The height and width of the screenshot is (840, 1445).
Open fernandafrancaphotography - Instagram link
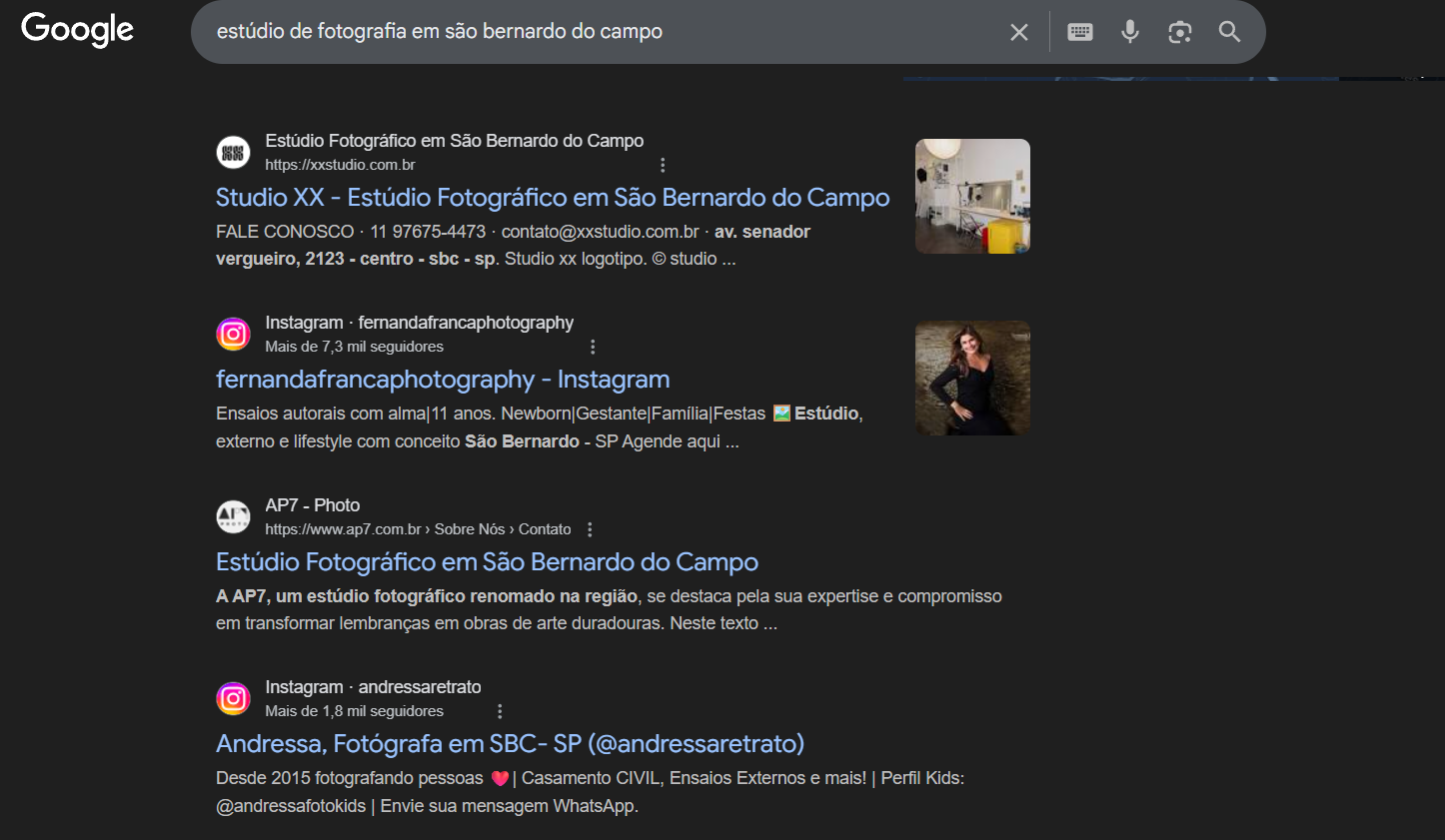click(442, 380)
